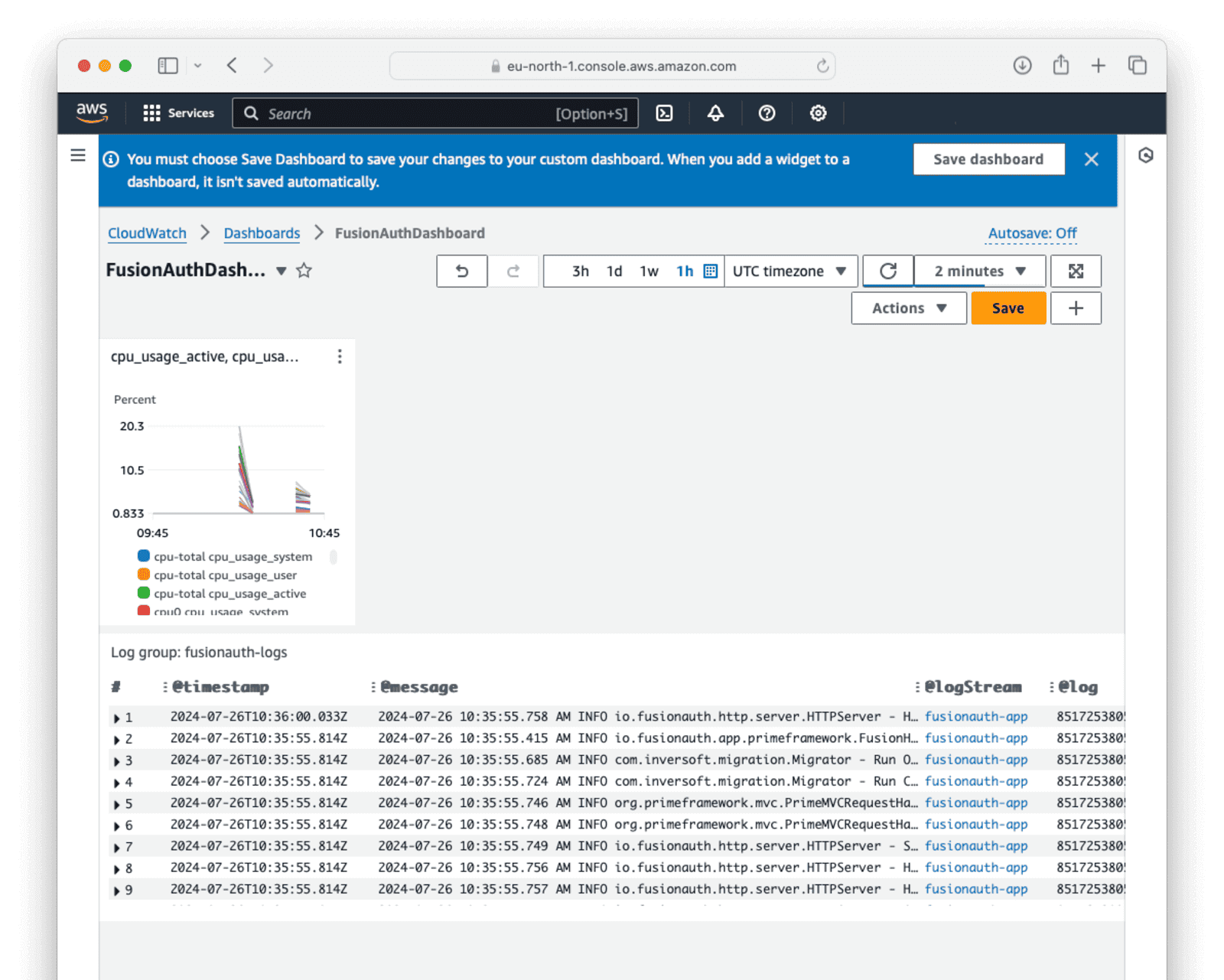Click the AWS console search field
Viewport: 1224px width, 980px height.
435,113
